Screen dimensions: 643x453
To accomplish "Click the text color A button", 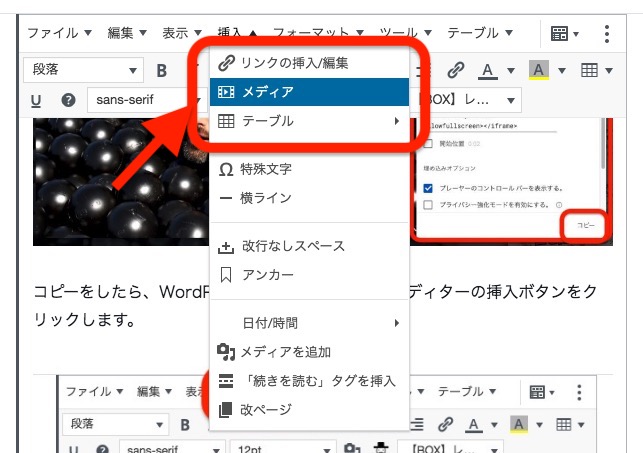I will pyautogui.click(x=487, y=70).
